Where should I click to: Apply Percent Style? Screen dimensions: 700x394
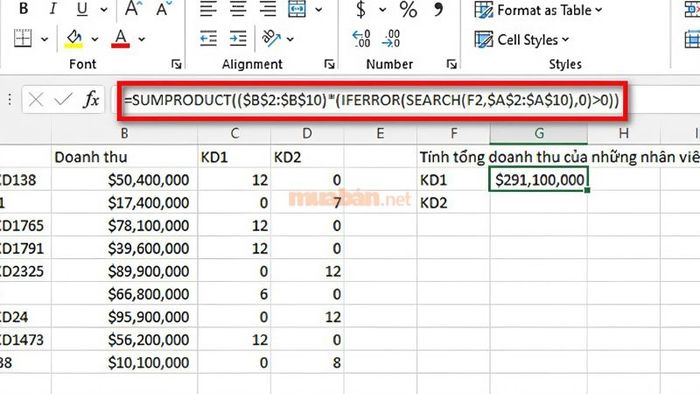(408, 9)
